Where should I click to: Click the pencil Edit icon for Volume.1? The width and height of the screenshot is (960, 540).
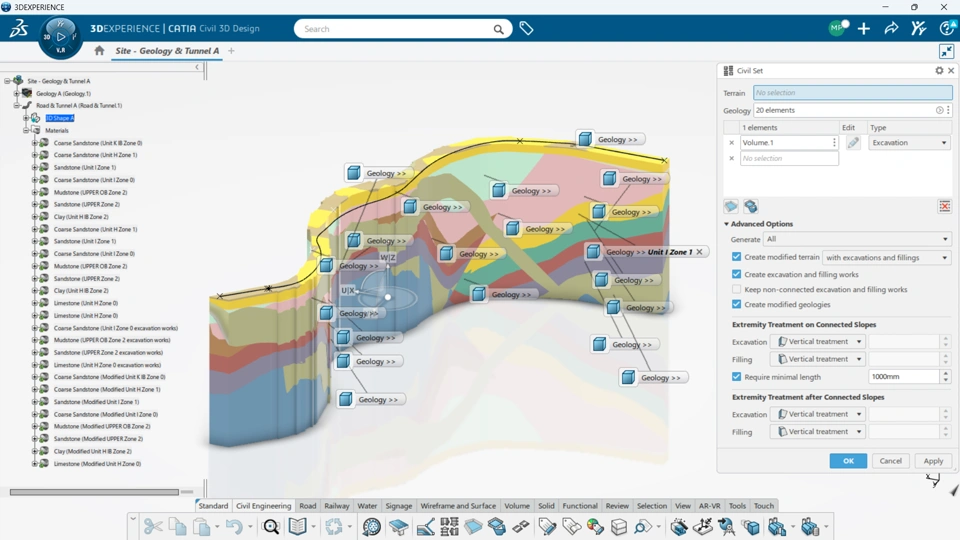click(853, 143)
